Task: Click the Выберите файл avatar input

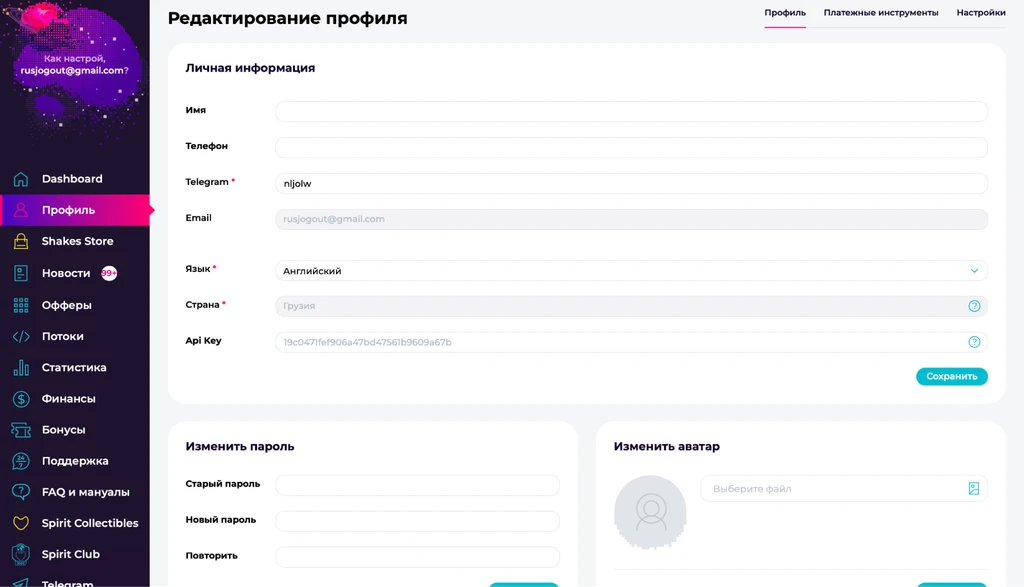Action: [x=844, y=488]
